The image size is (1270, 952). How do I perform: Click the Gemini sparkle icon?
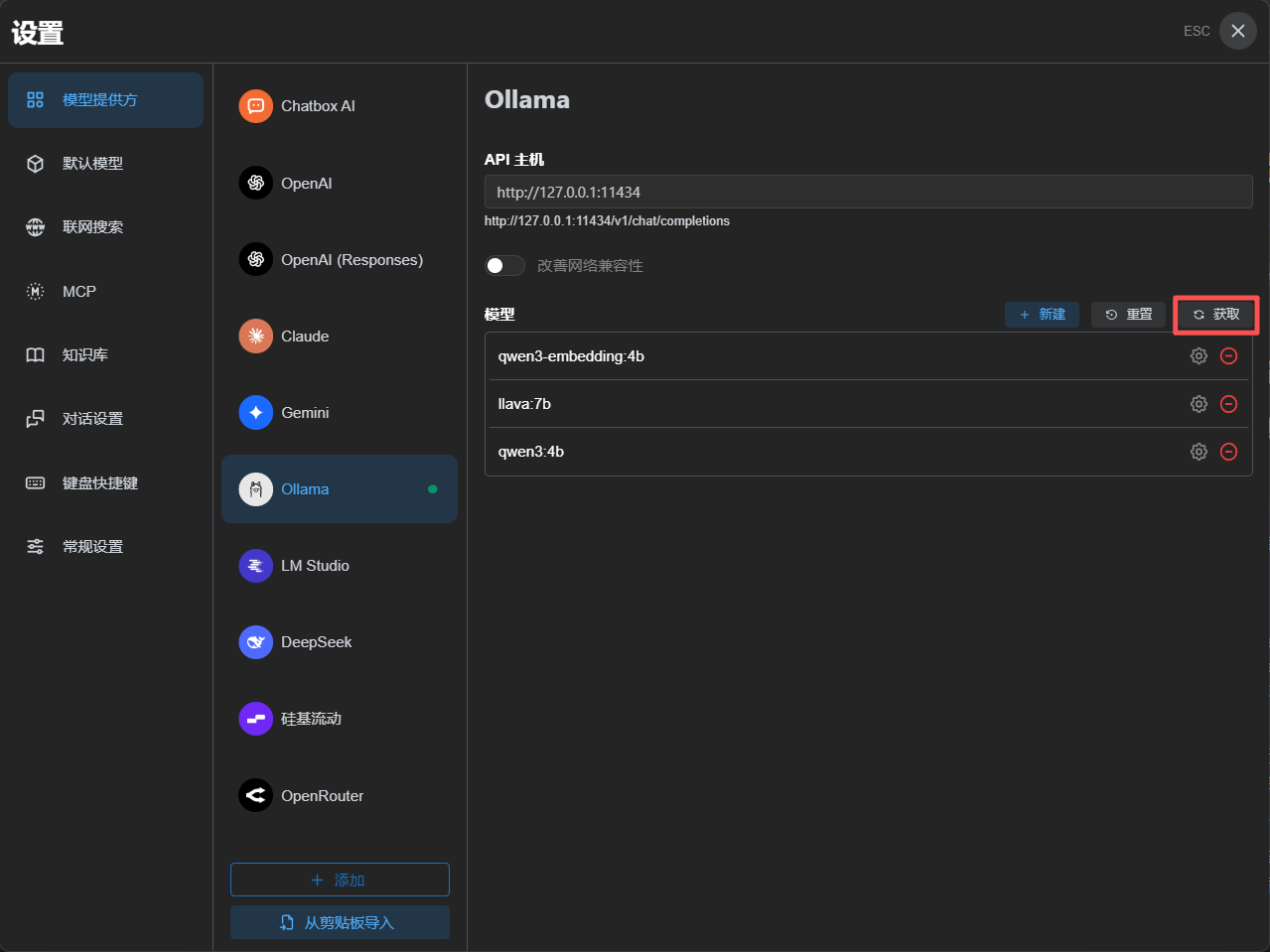pyautogui.click(x=255, y=412)
